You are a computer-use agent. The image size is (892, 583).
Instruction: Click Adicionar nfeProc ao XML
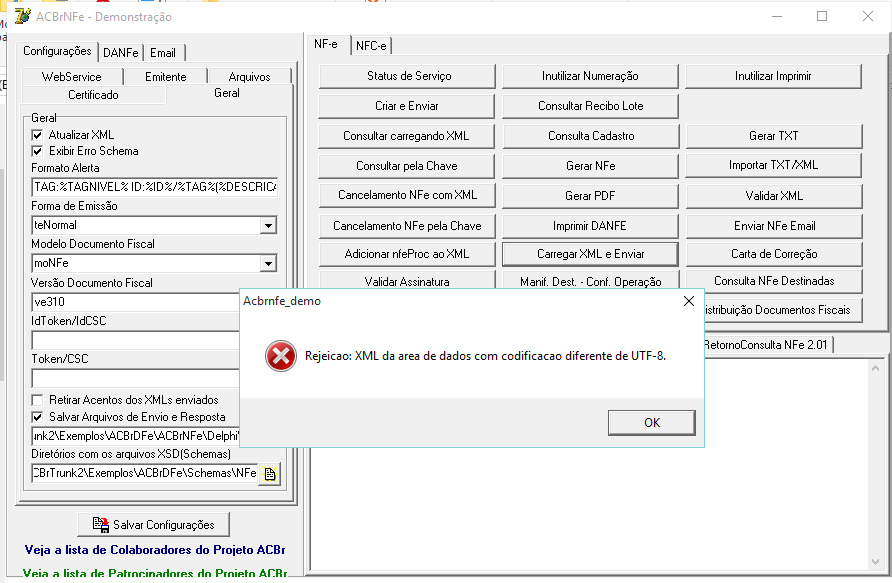pyautogui.click(x=407, y=254)
